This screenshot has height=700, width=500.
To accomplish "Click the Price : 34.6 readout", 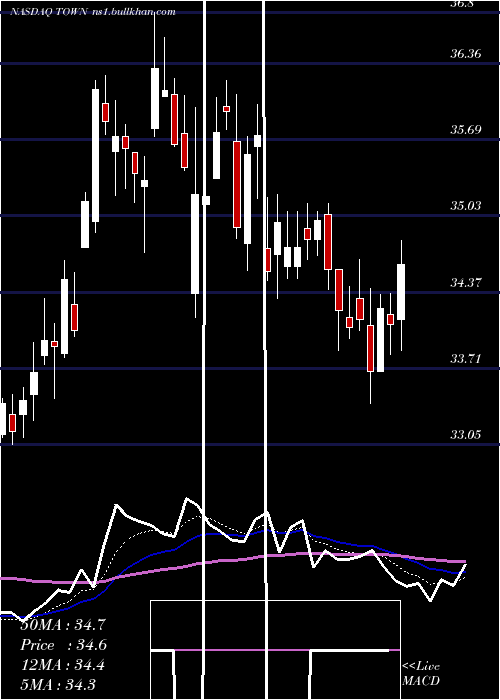I will pos(63,645).
